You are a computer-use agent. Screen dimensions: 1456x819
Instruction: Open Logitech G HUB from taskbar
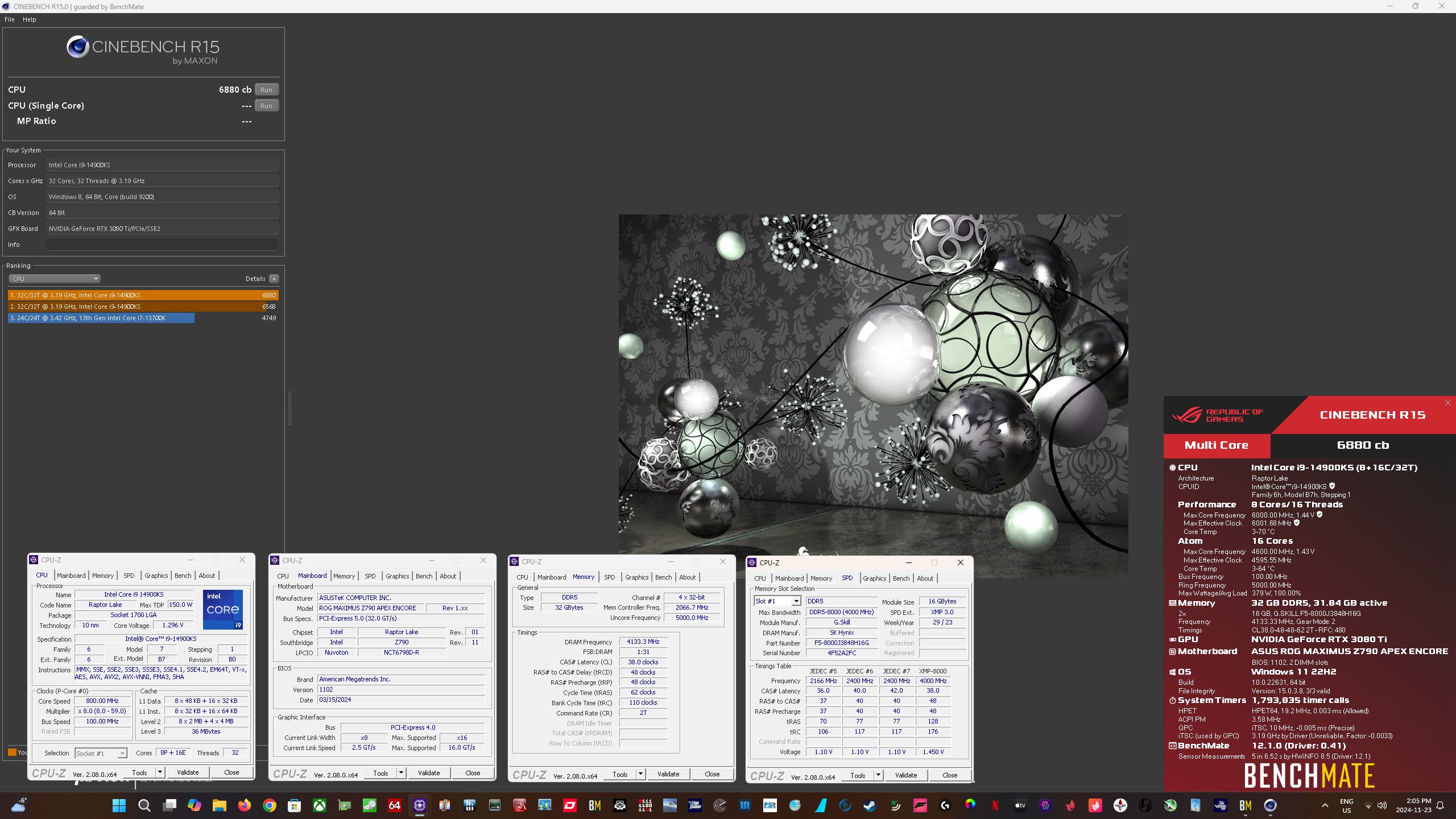coord(945,805)
